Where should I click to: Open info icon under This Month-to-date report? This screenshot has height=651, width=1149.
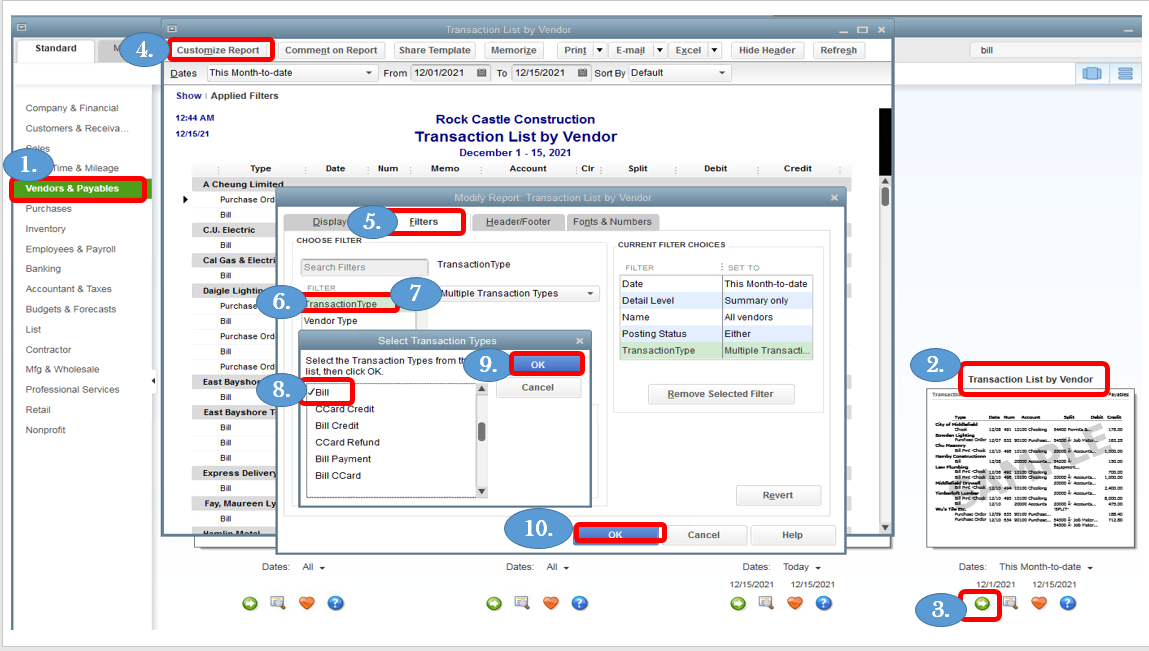(x=1011, y=603)
